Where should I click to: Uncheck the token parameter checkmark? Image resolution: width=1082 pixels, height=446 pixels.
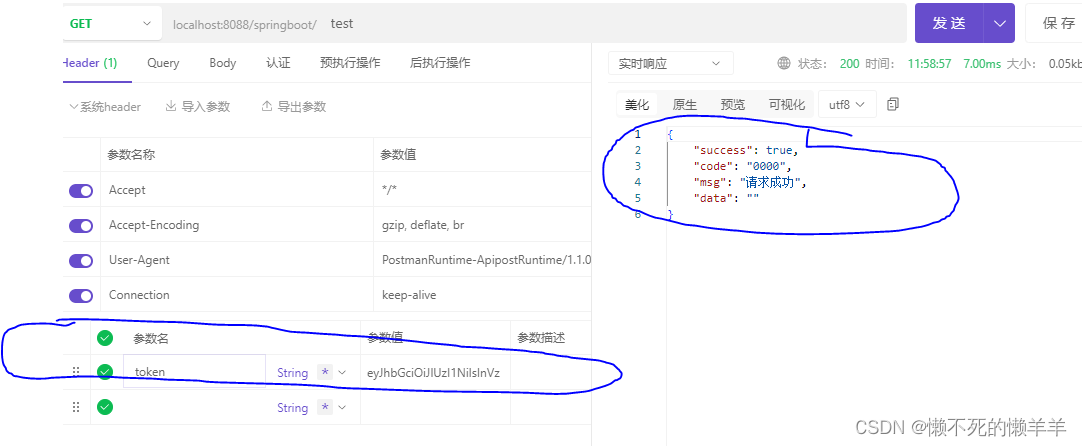tap(105, 372)
